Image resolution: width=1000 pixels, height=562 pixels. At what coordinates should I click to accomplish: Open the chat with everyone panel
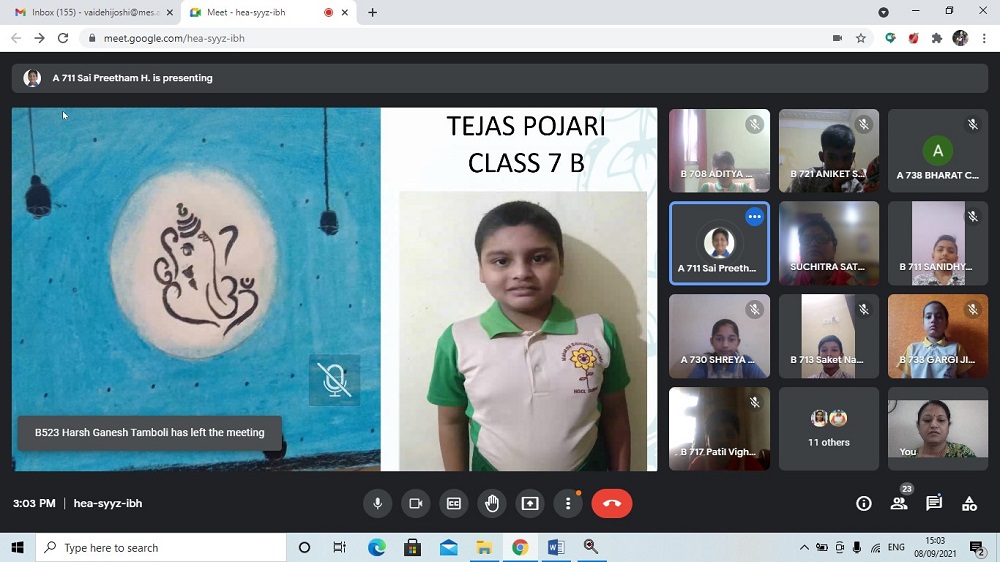click(x=934, y=504)
